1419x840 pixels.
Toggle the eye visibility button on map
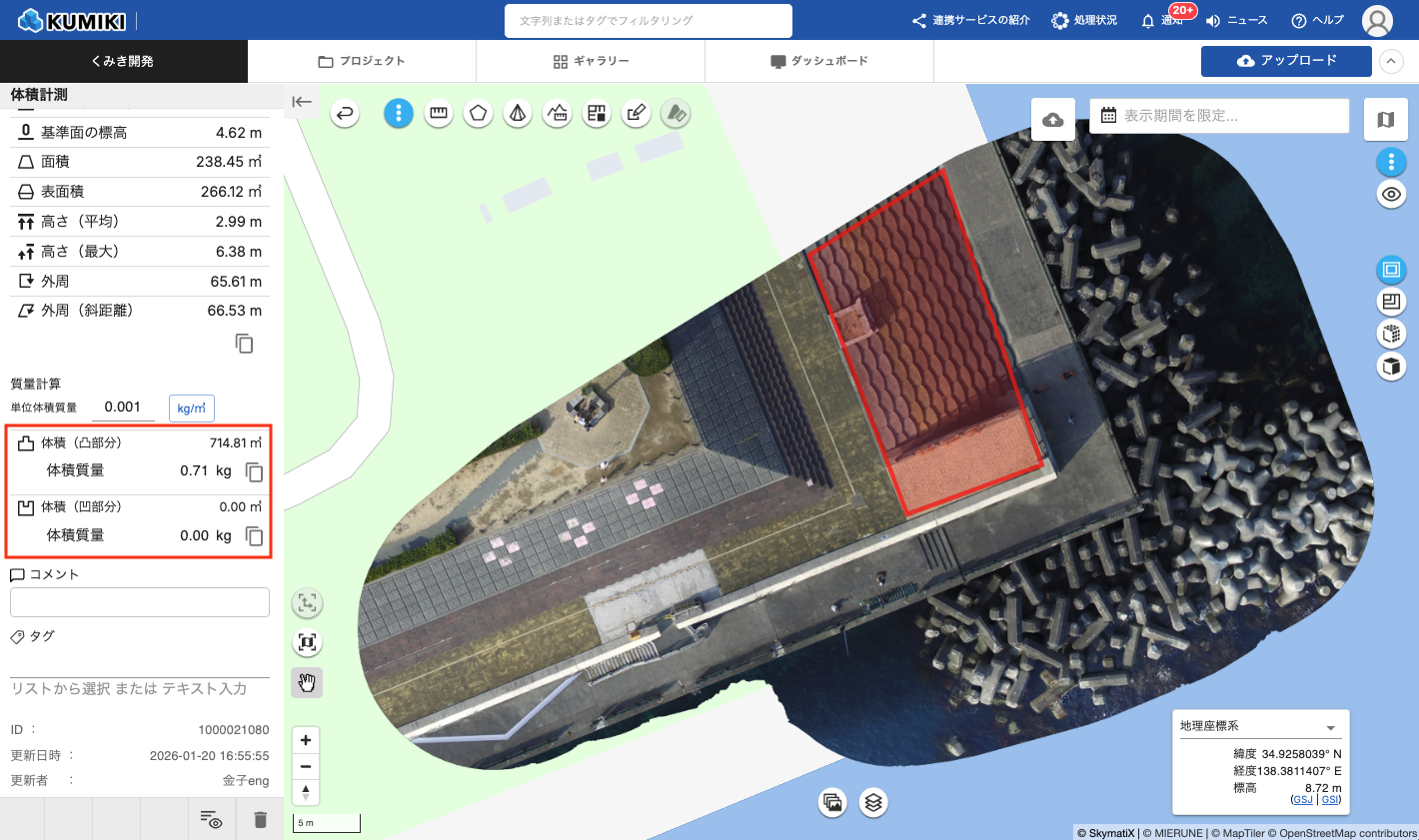[x=1391, y=194]
